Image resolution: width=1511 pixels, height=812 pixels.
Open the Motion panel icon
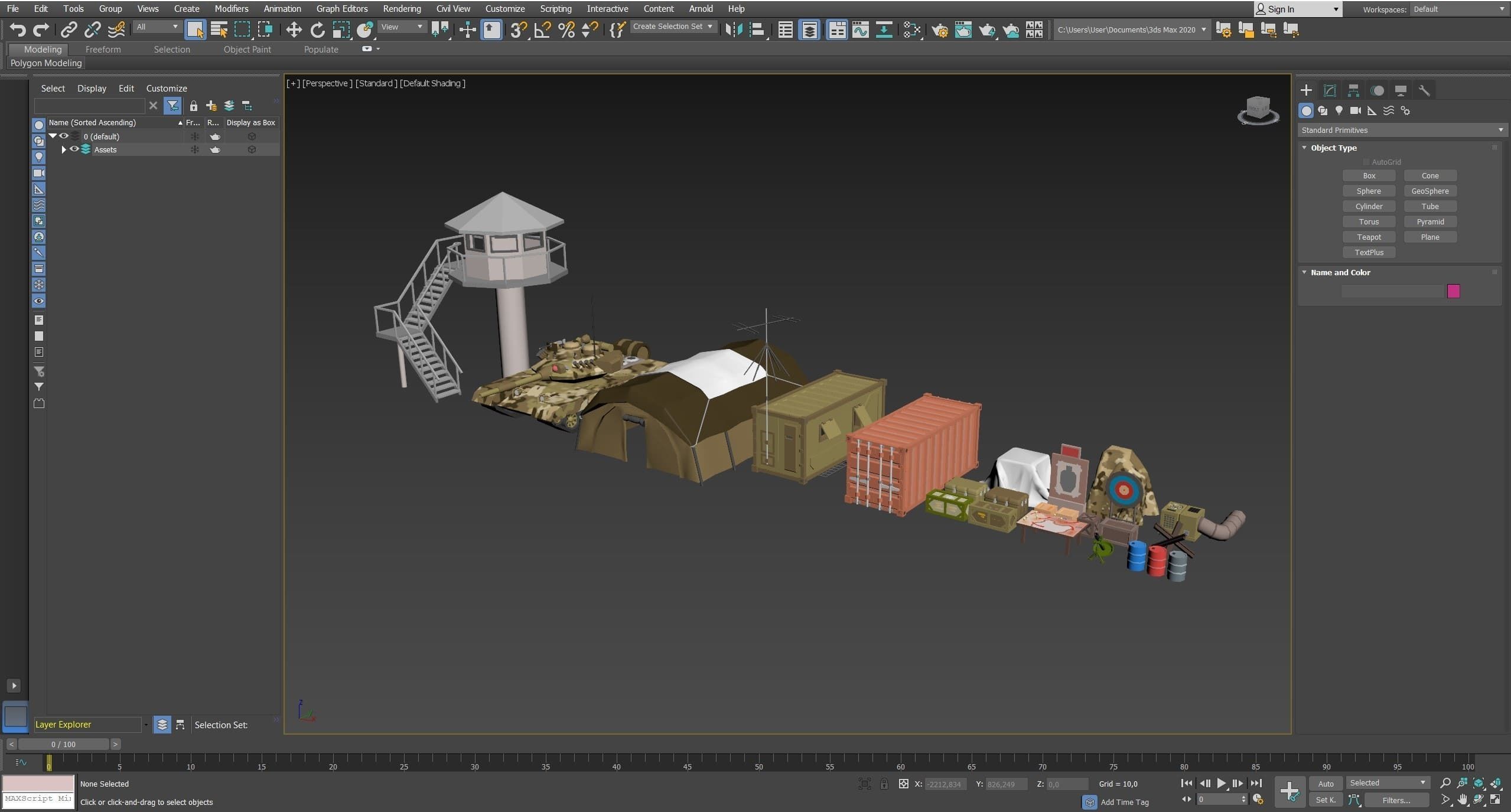coord(1378,90)
